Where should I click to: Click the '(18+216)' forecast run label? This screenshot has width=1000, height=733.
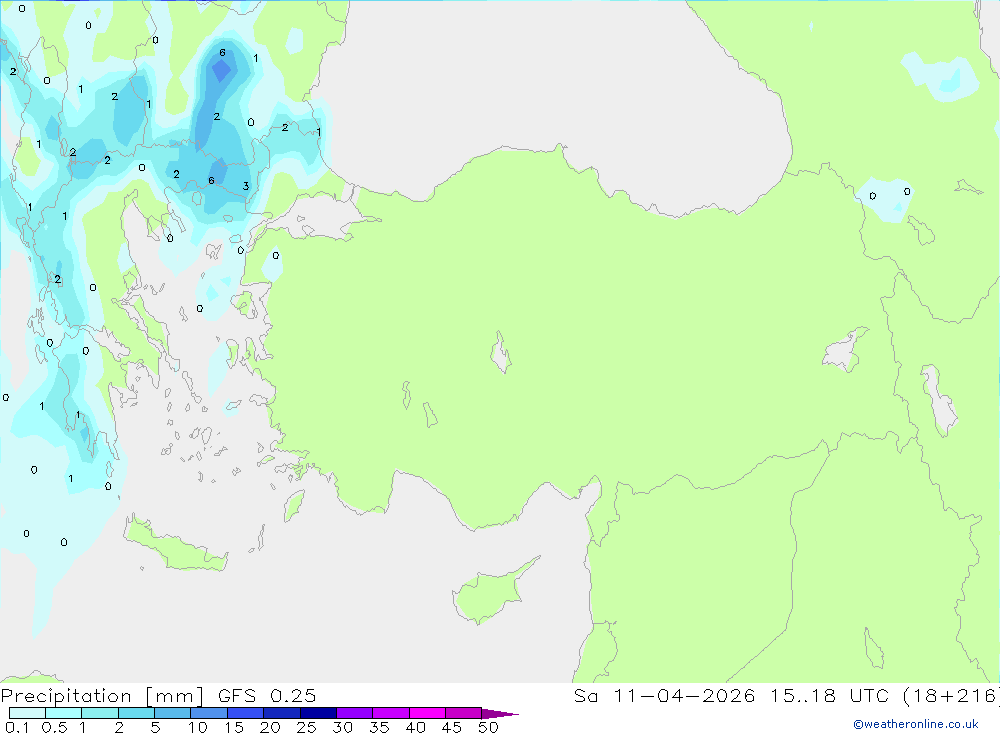[950, 696]
